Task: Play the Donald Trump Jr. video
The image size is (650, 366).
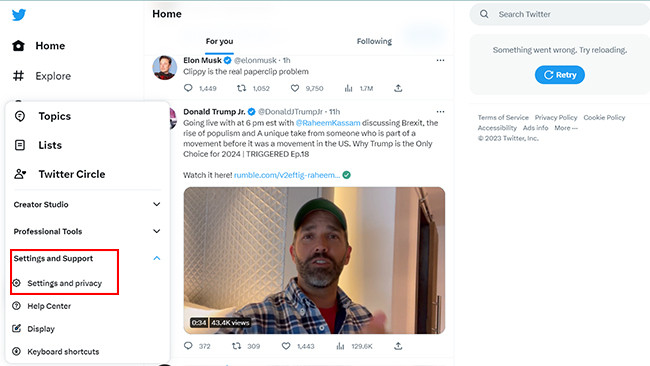Action: pos(314,260)
